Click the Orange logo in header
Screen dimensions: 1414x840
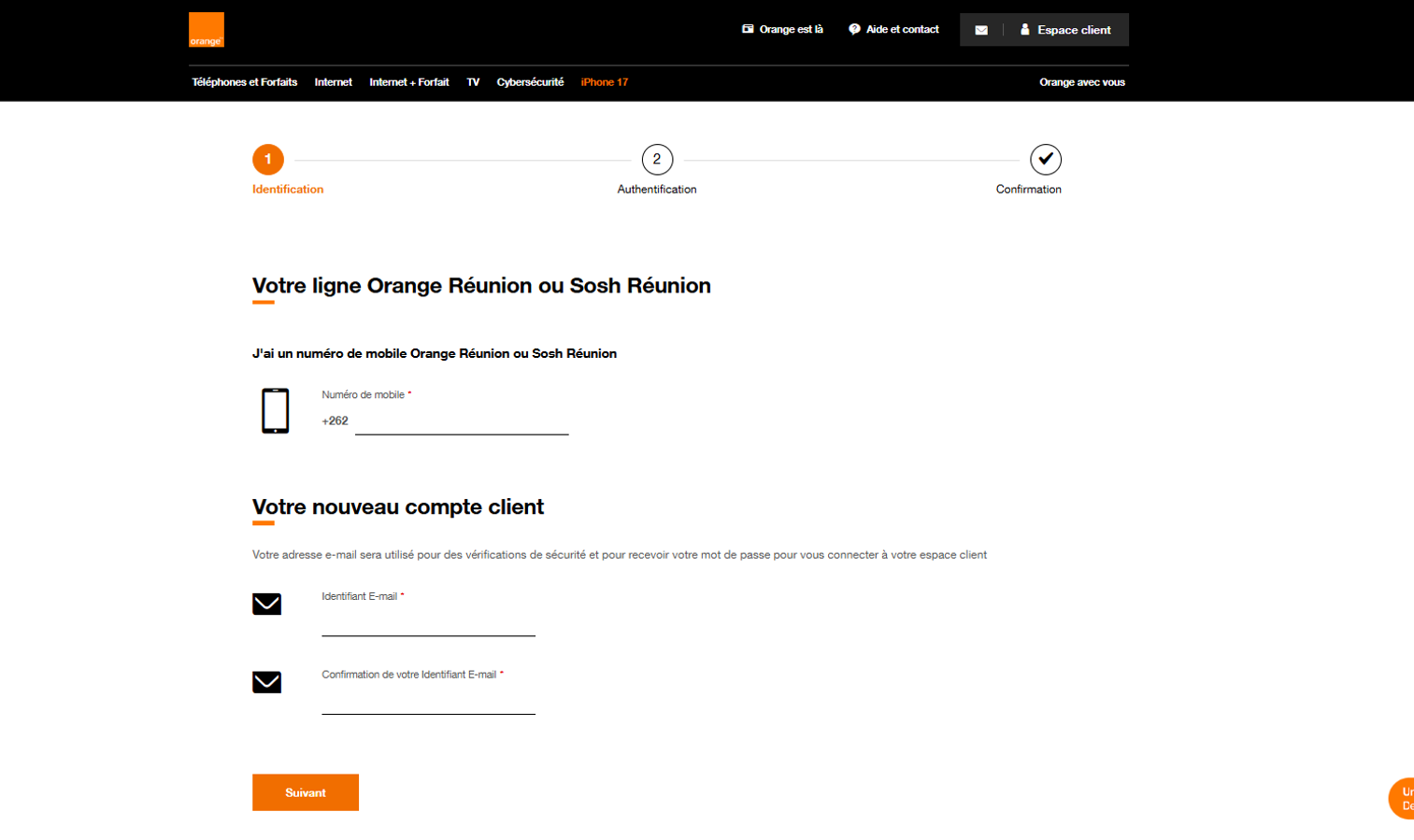(206, 30)
